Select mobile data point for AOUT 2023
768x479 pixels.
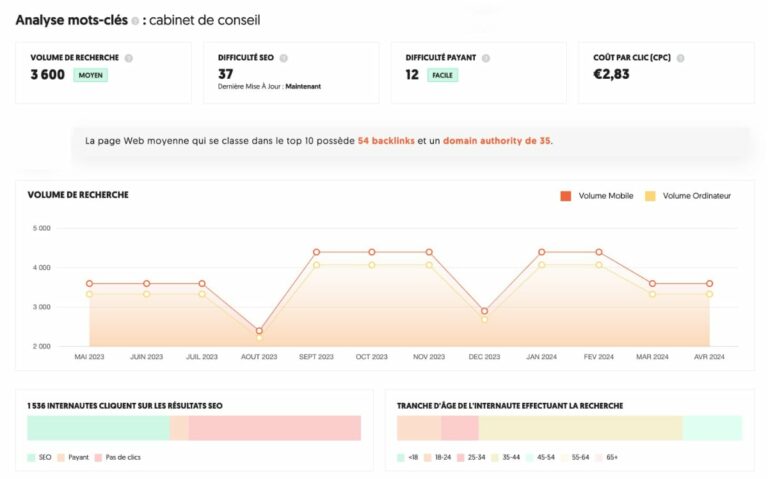[x=259, y=331]
